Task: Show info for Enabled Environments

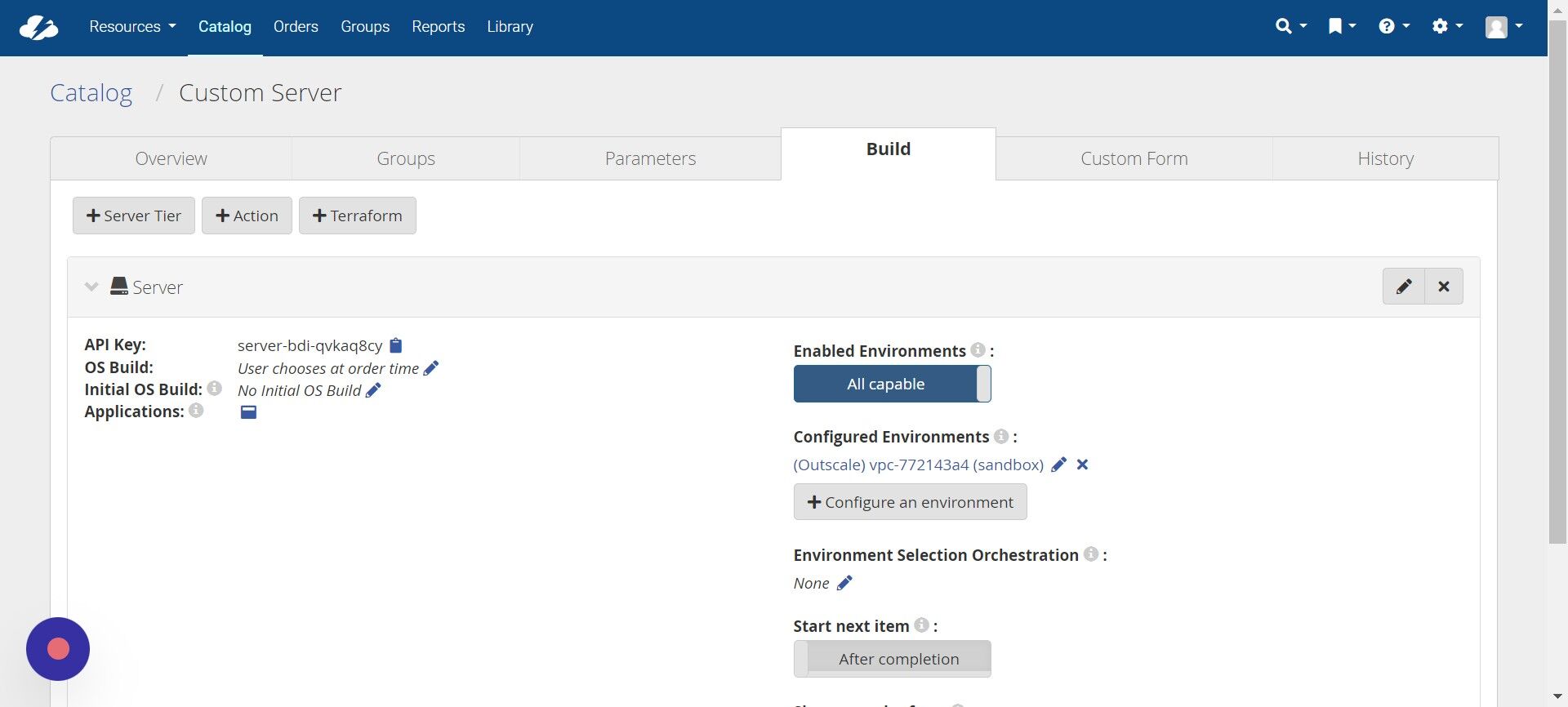Action: tap(978, 349)
